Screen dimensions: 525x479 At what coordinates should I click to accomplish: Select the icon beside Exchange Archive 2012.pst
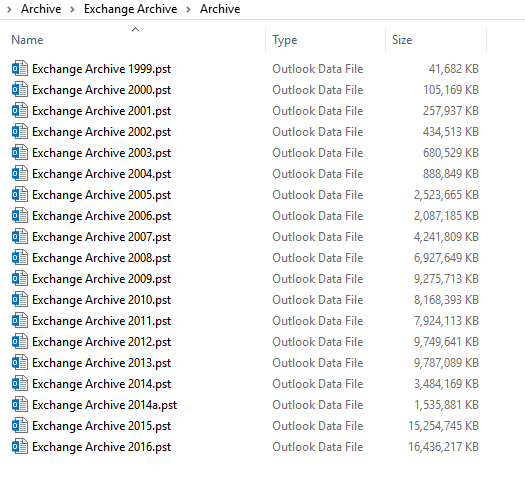pyautogui.click(x=20, y=342)
